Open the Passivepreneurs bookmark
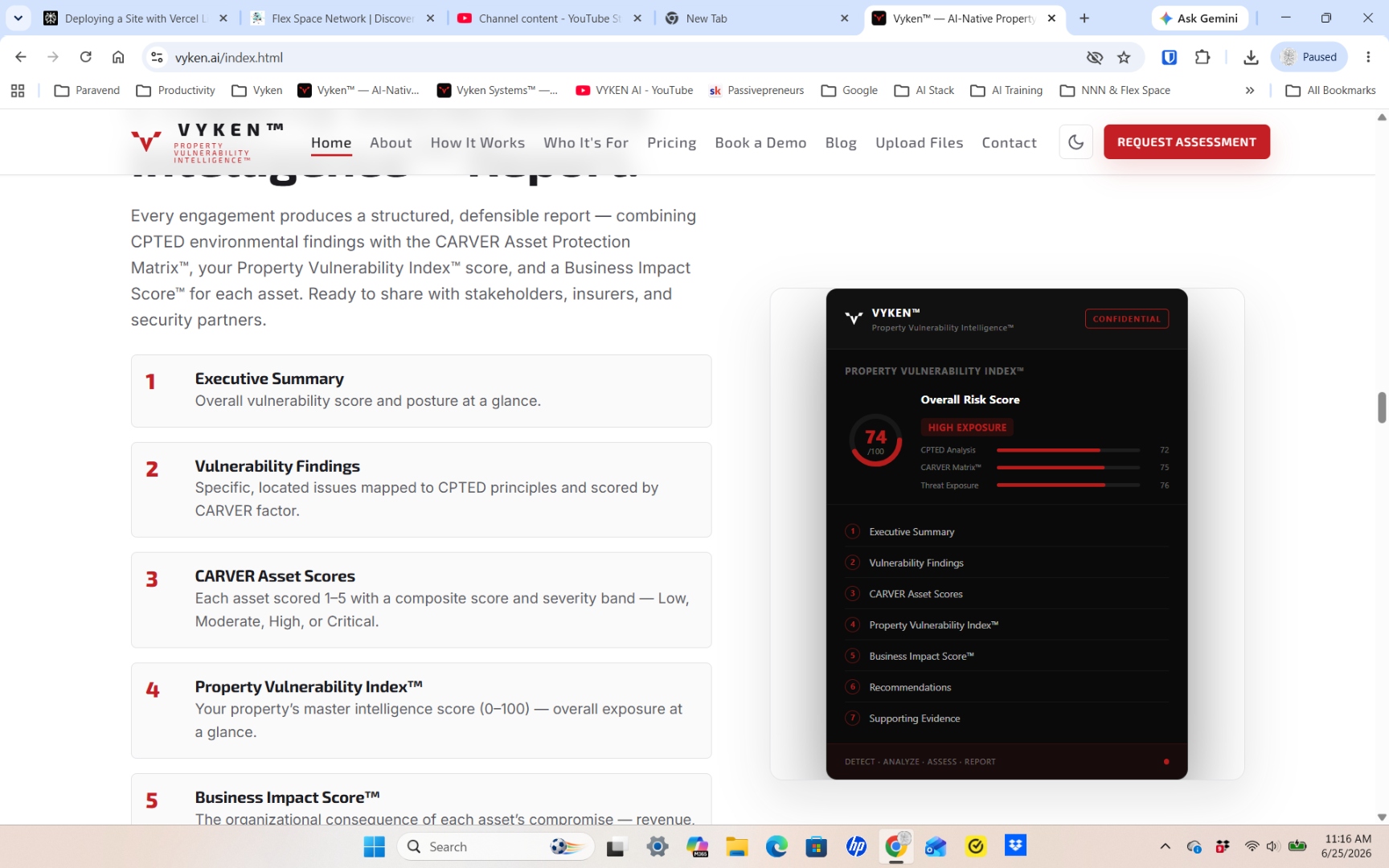This screenshot has width=1389, height=868. (x=756, y=91)
